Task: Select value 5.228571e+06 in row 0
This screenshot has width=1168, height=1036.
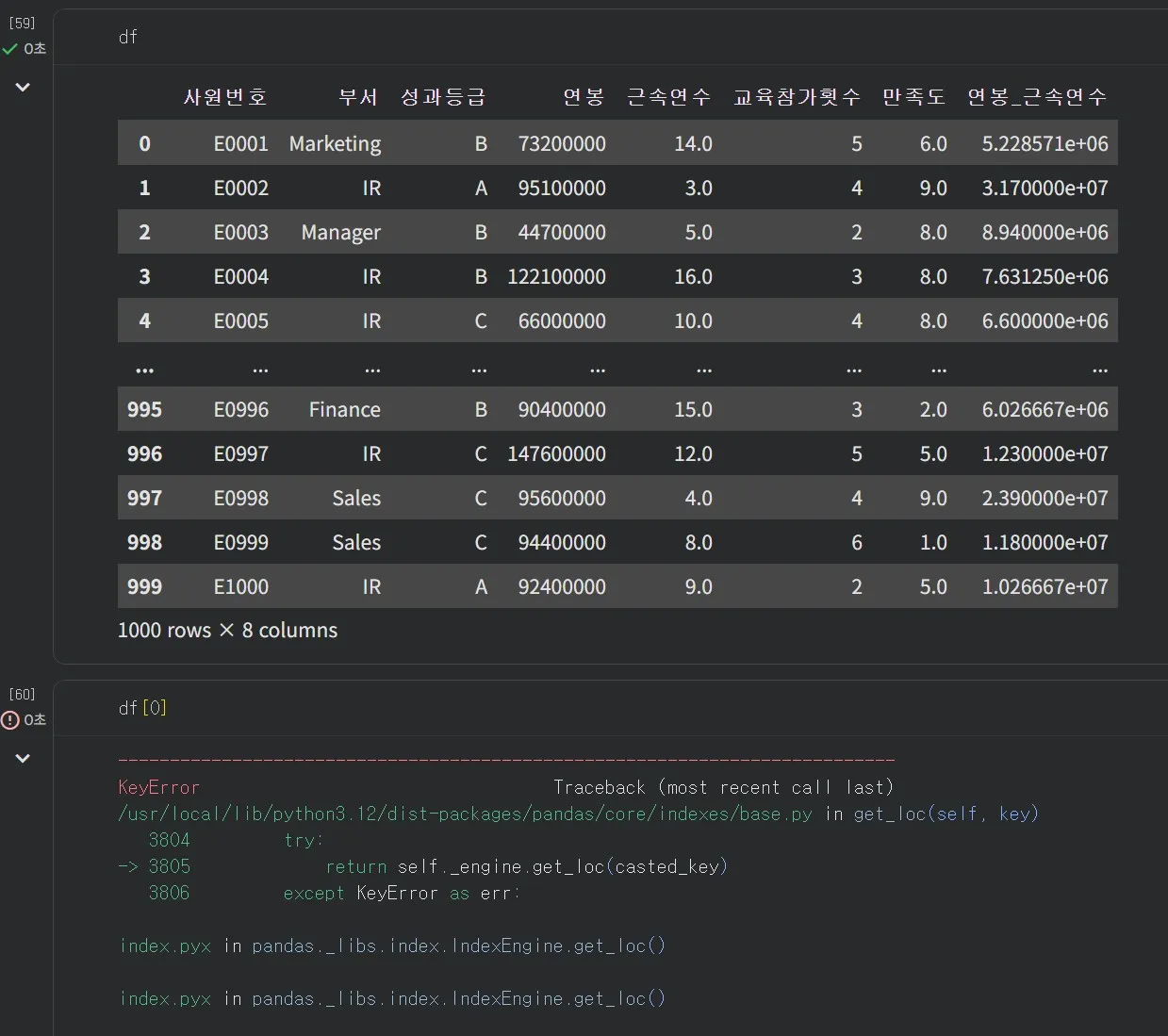Action: [x=1045, y=143]
